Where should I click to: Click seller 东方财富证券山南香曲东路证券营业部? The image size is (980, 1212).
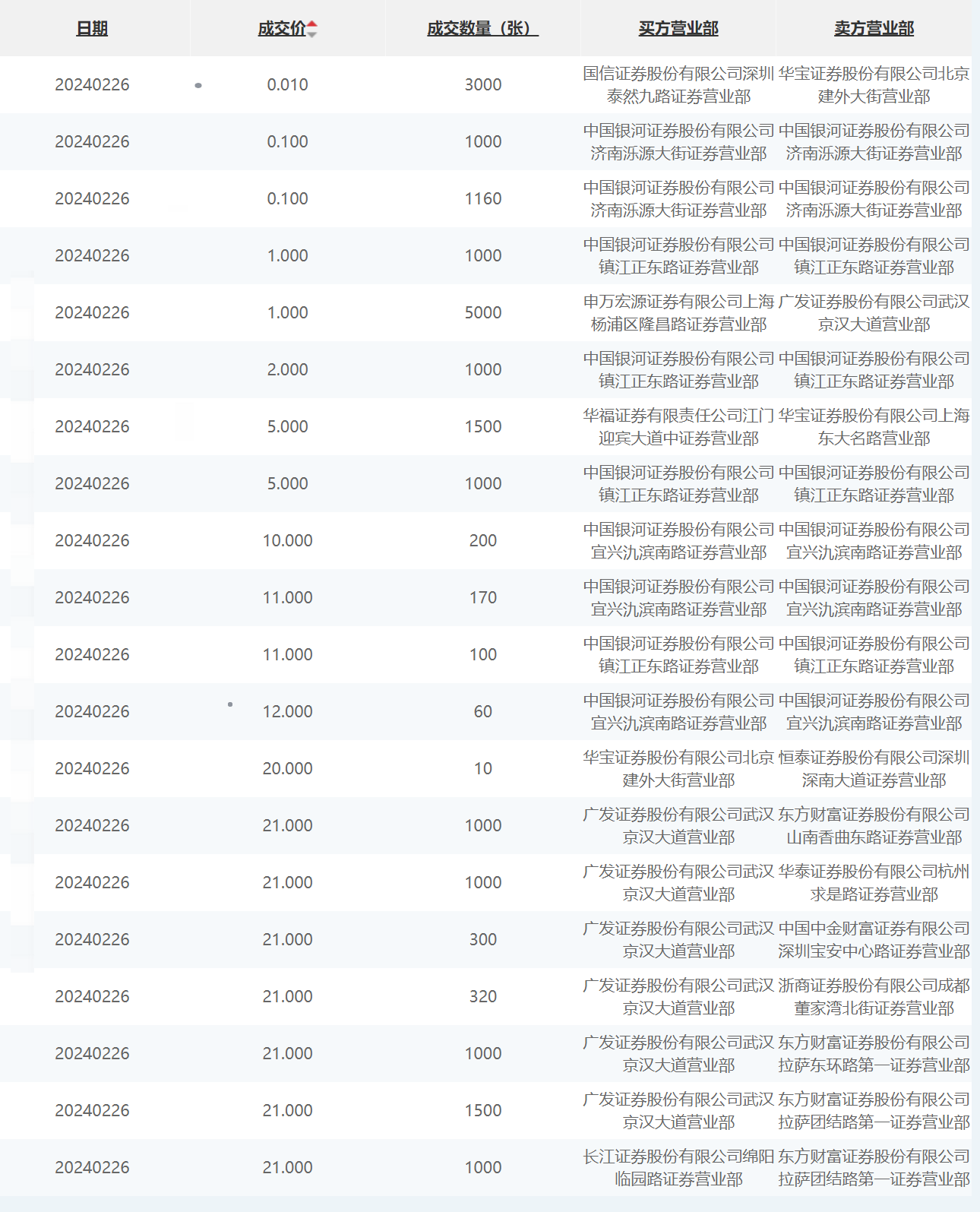[x=874, y=826]
